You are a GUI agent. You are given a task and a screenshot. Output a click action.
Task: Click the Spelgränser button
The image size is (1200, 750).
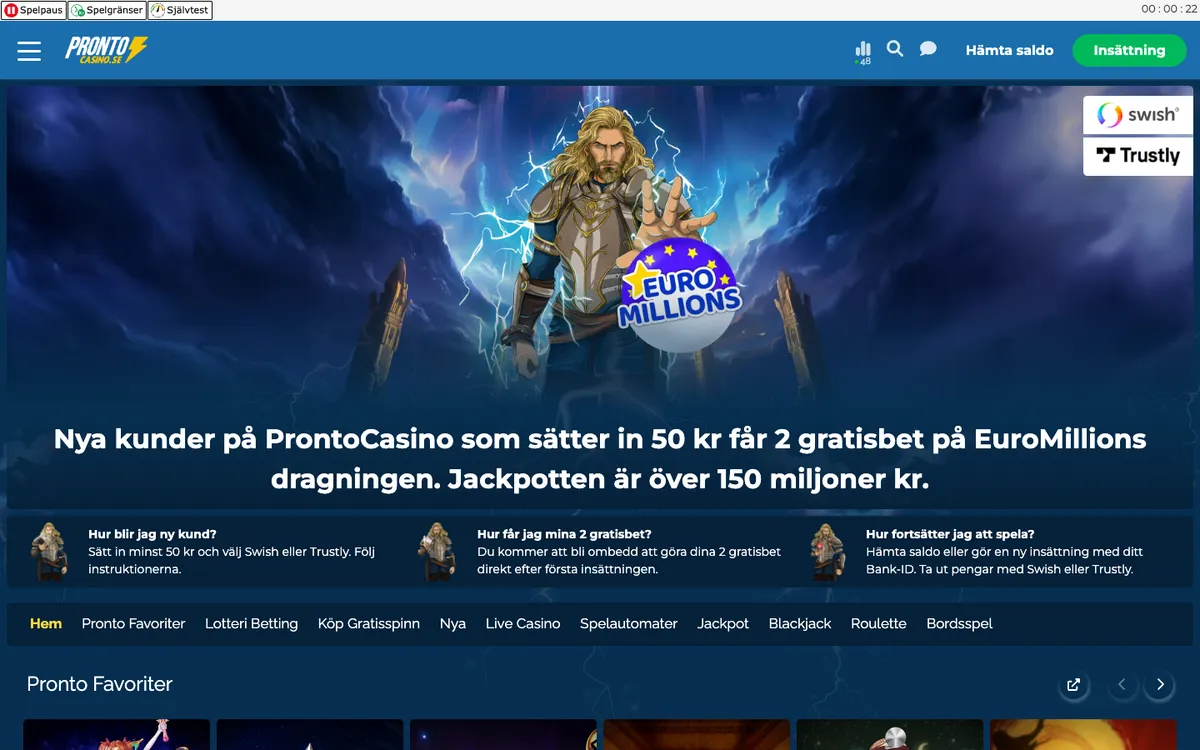[x=107, y=10]
